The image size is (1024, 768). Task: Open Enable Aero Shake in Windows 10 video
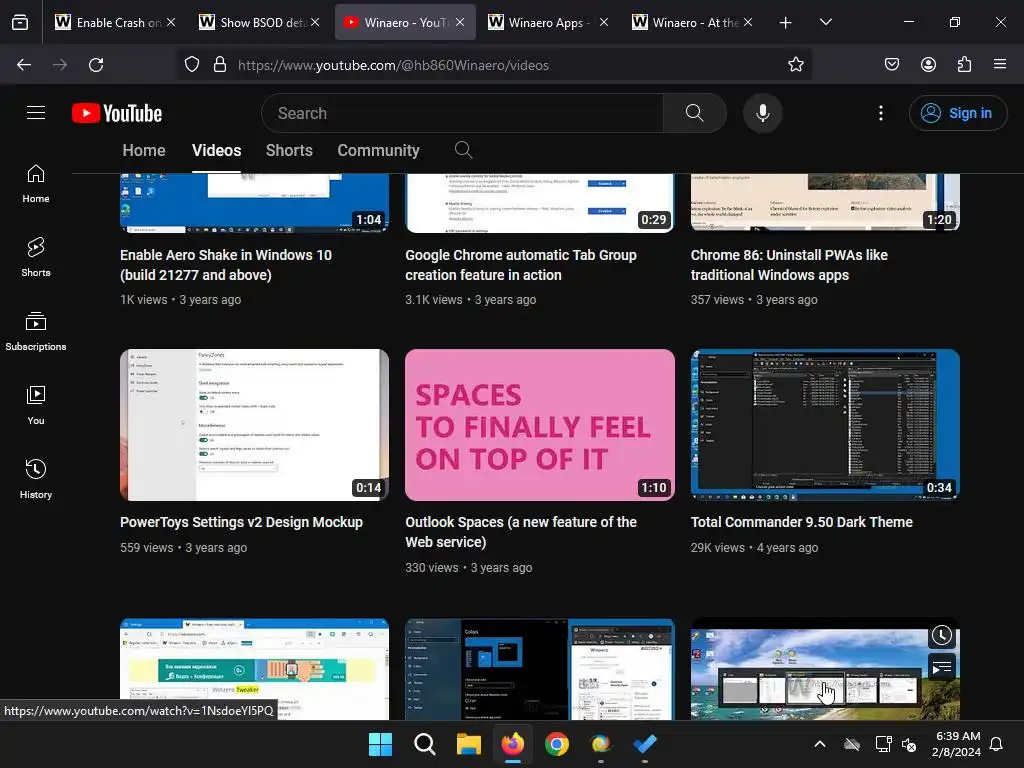[x=226, y=265]
